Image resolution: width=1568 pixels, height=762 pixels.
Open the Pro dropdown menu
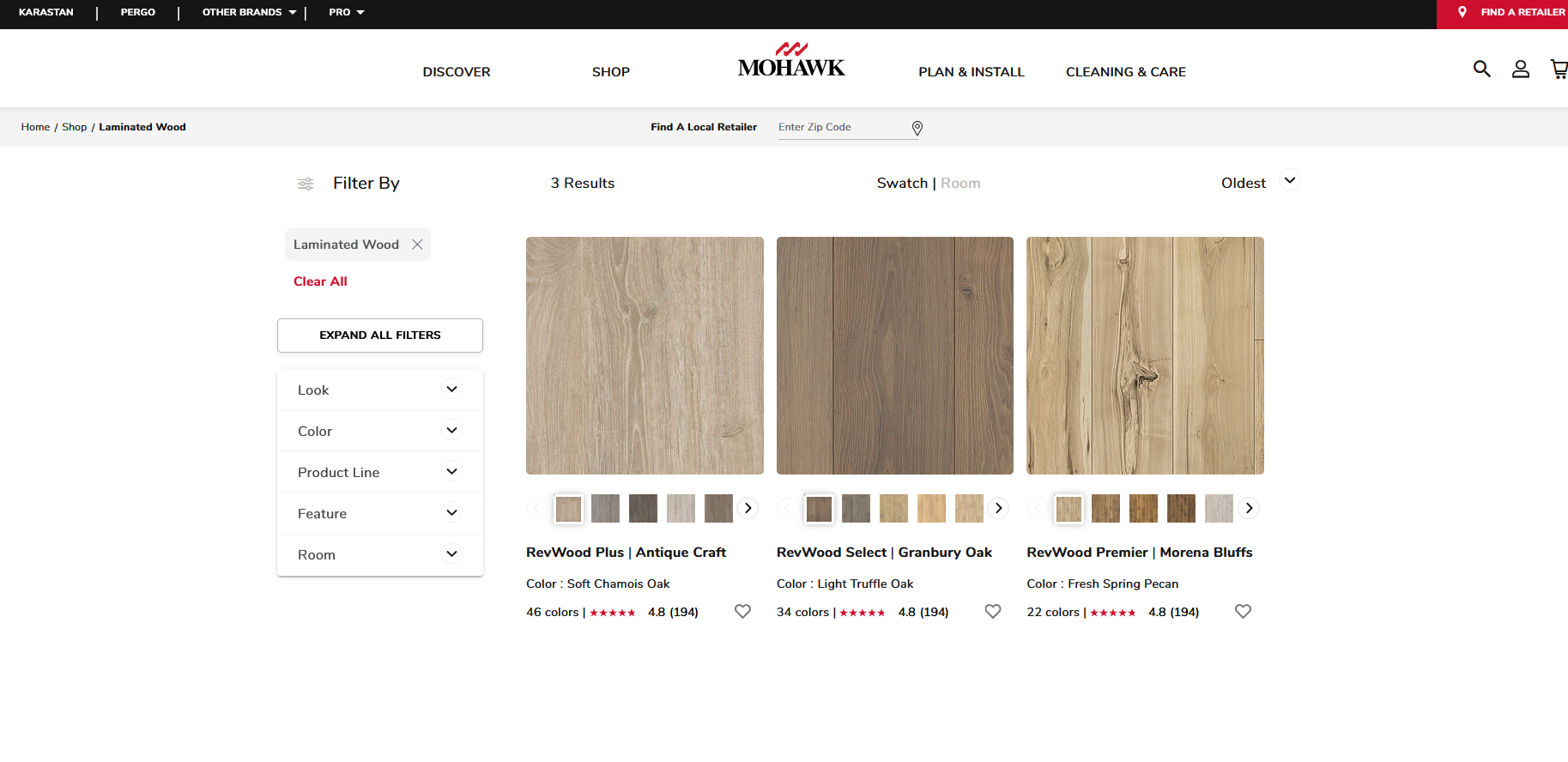(x=347, y=12)
